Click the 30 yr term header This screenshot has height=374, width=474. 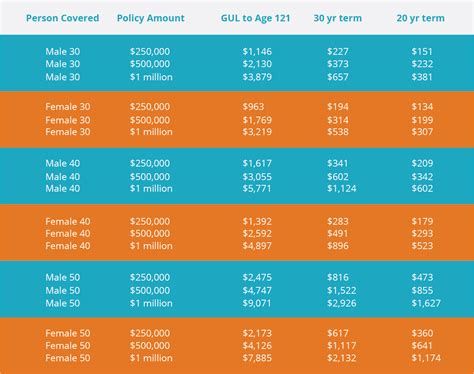coord(337,18)
